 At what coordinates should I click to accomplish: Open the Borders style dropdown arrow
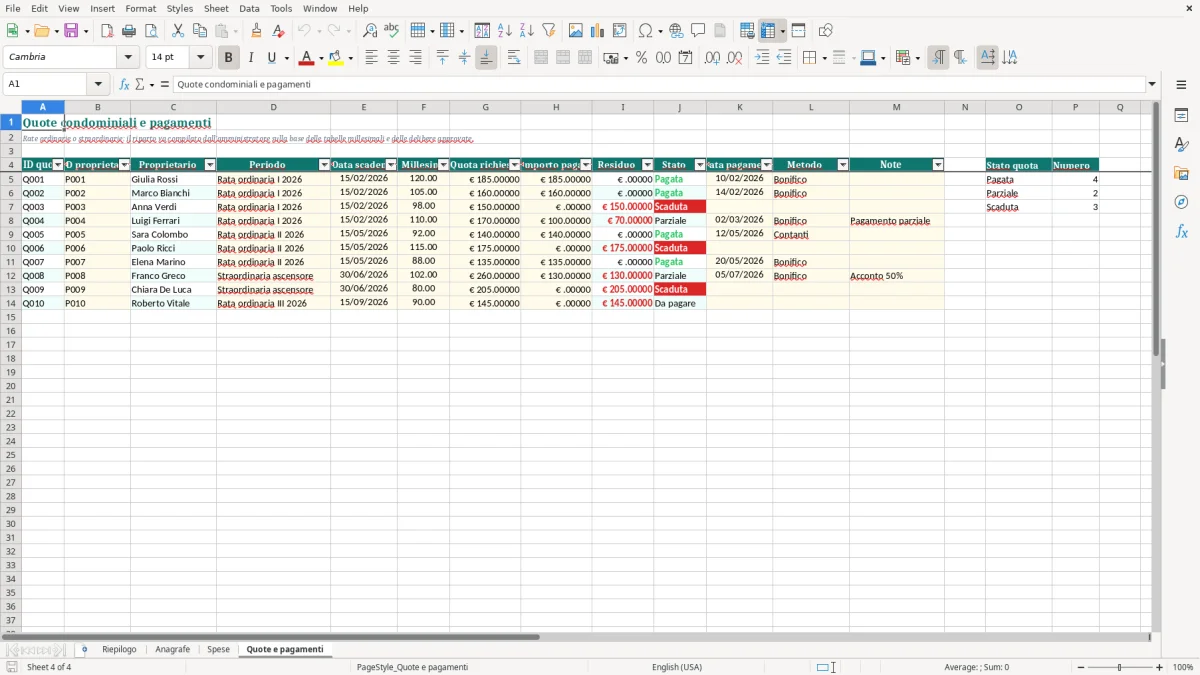pos(824,58)
